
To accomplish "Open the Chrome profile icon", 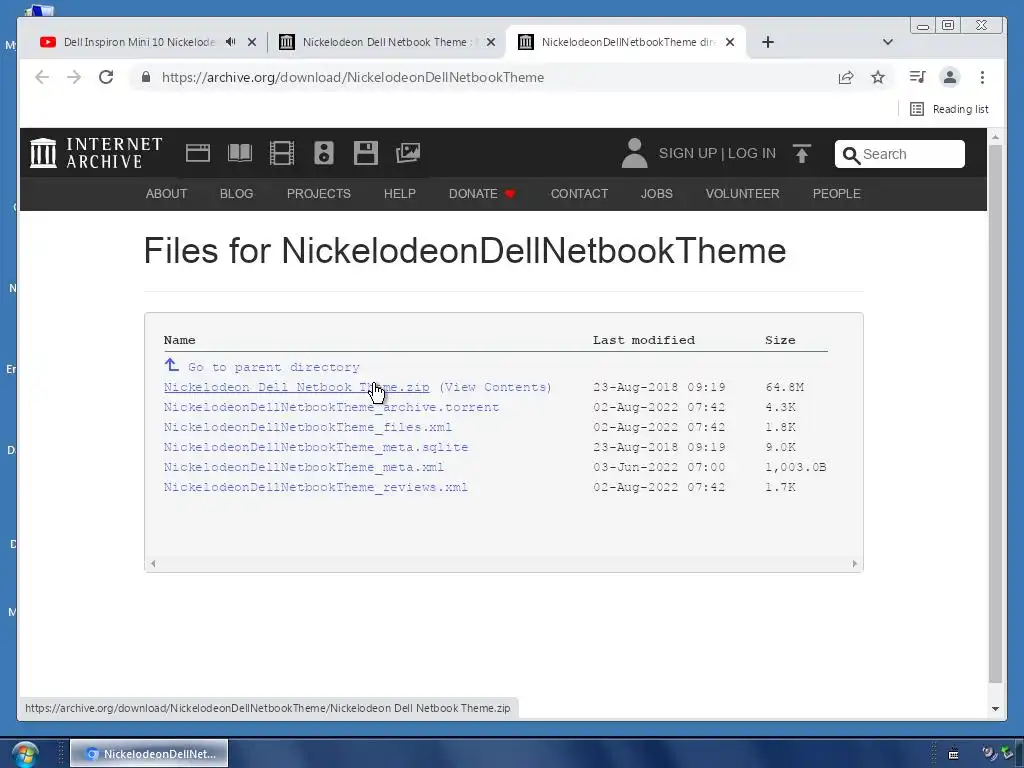I will coord(950,77).
